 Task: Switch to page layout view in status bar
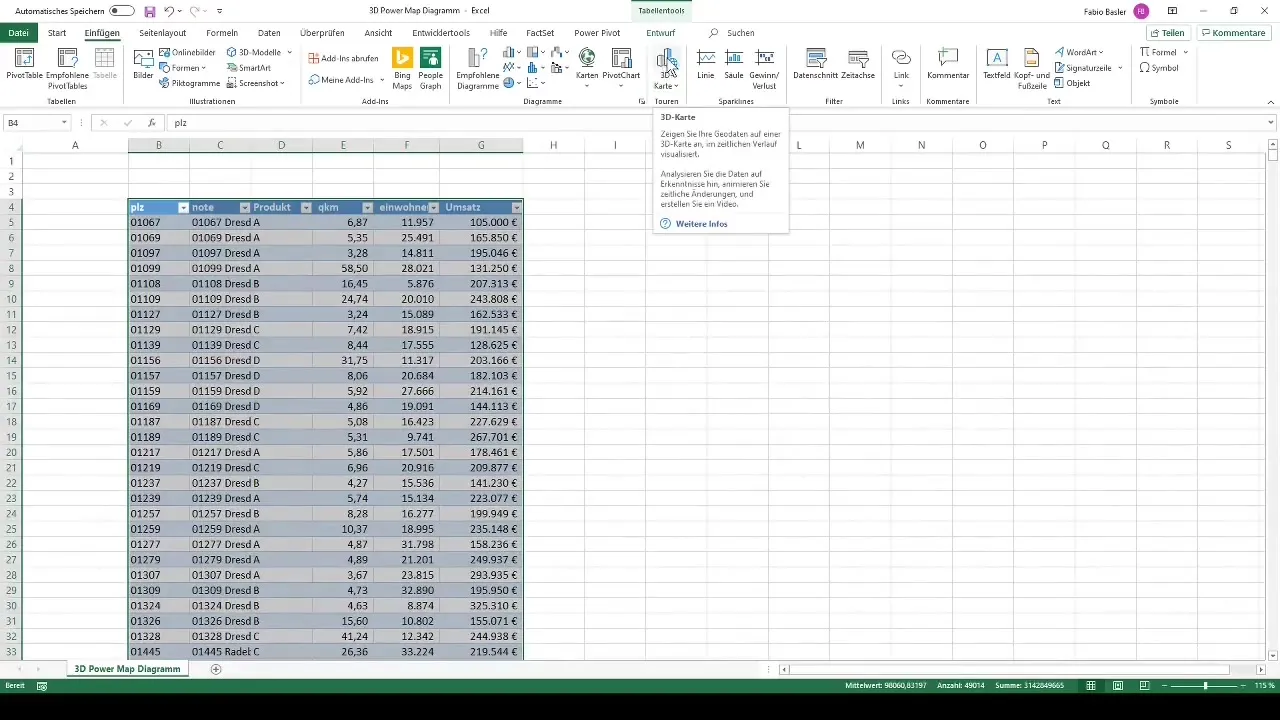[1118, 686]
